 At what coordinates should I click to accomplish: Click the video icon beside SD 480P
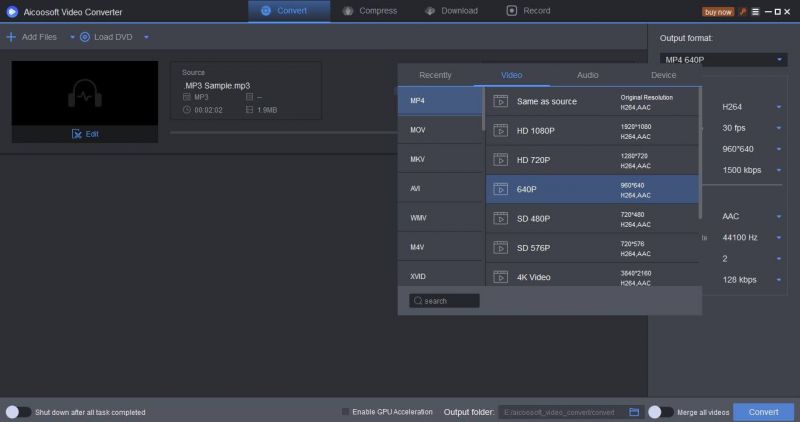[x=501, y=218]
